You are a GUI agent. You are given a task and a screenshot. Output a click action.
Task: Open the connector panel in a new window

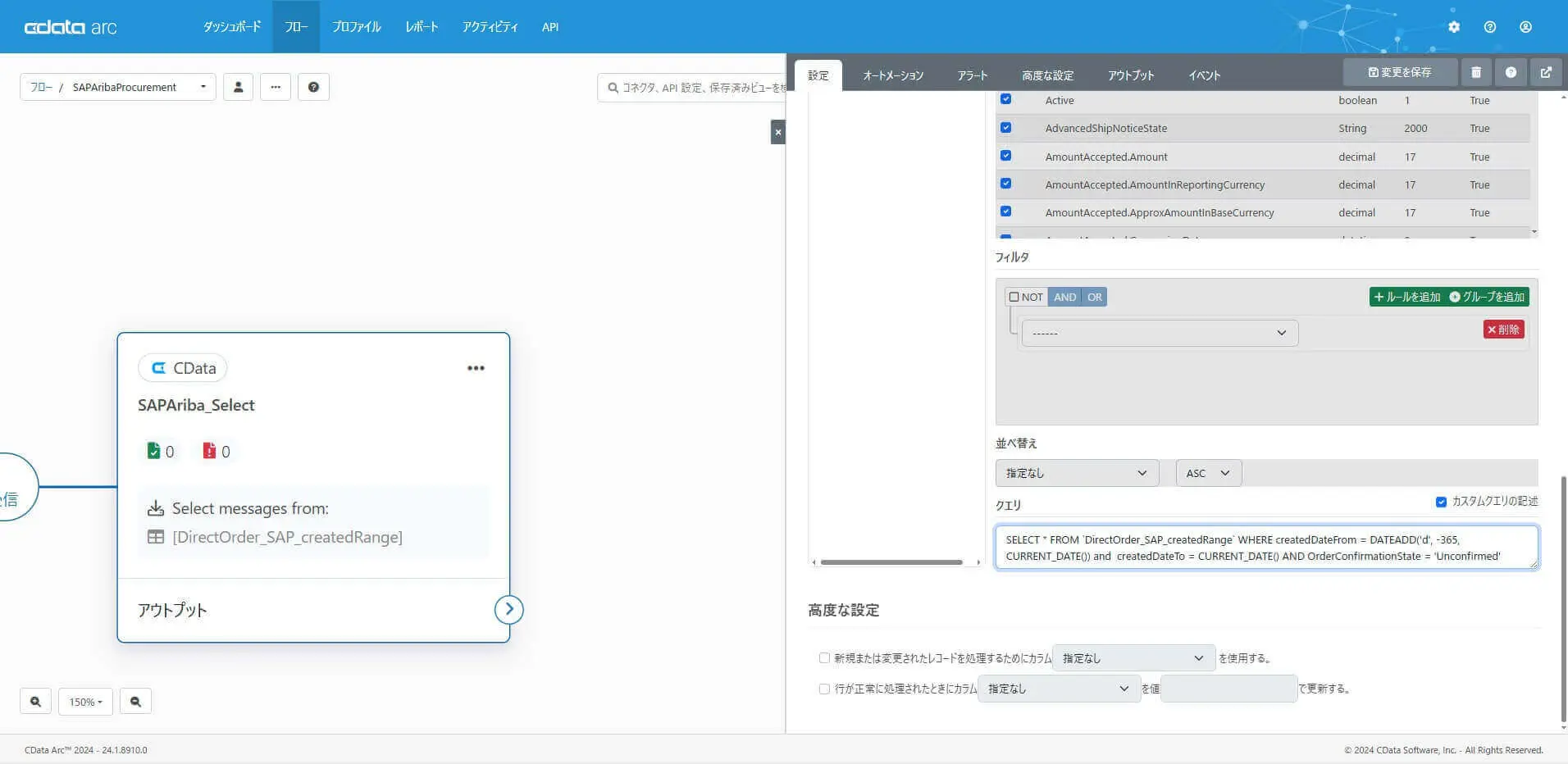coord(1546,72)
